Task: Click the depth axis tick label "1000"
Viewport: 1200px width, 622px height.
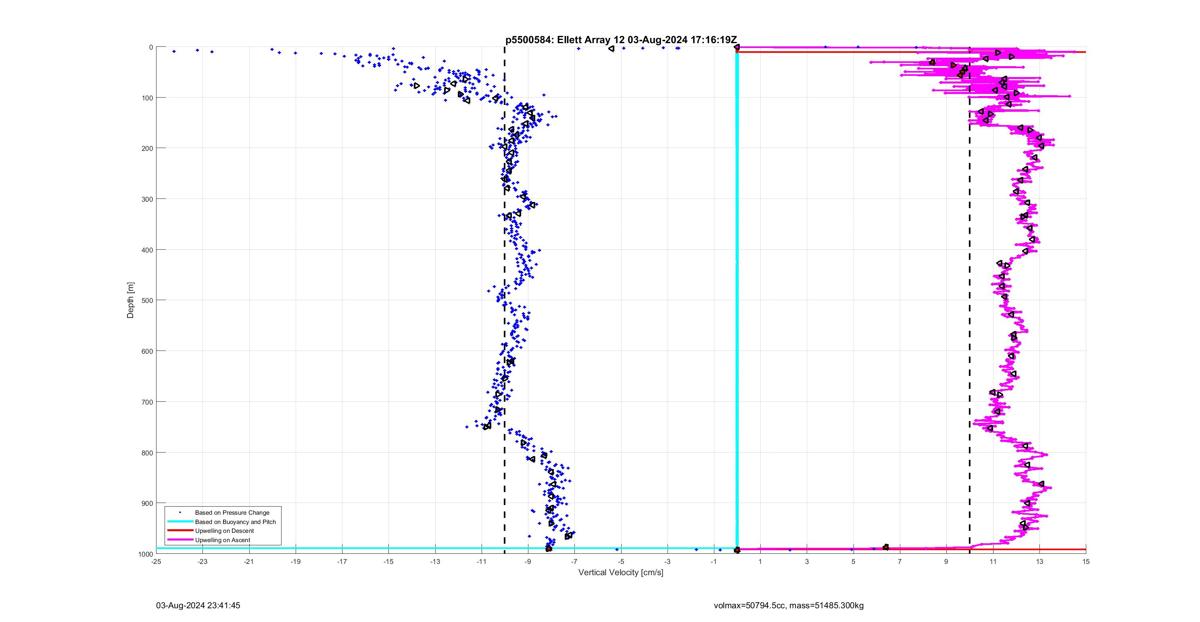Action: [x=144, y=554]
